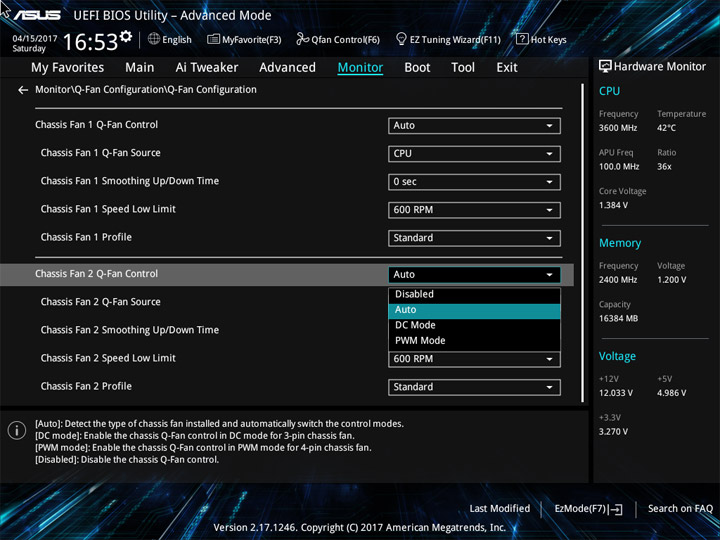
Task: Click Memory capacity value 16384 MB
Action: pyautogui.click(x=618, y=319)
